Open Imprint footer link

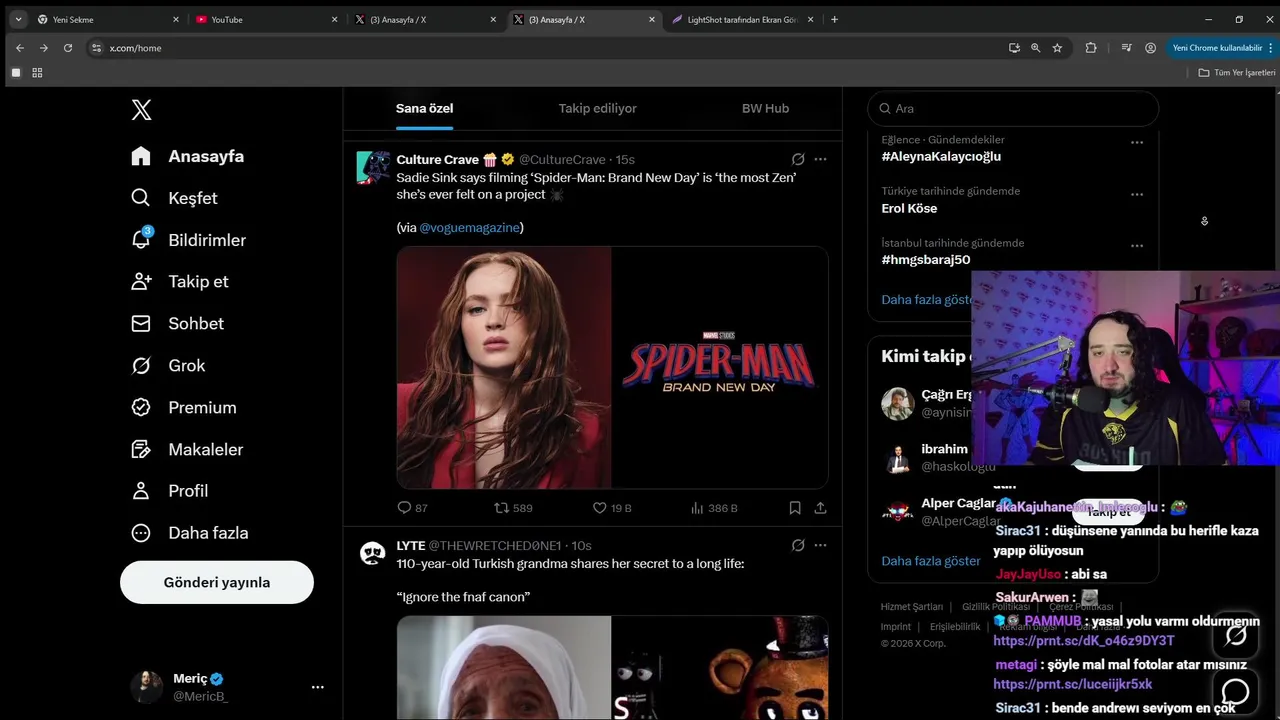(896, 627)
